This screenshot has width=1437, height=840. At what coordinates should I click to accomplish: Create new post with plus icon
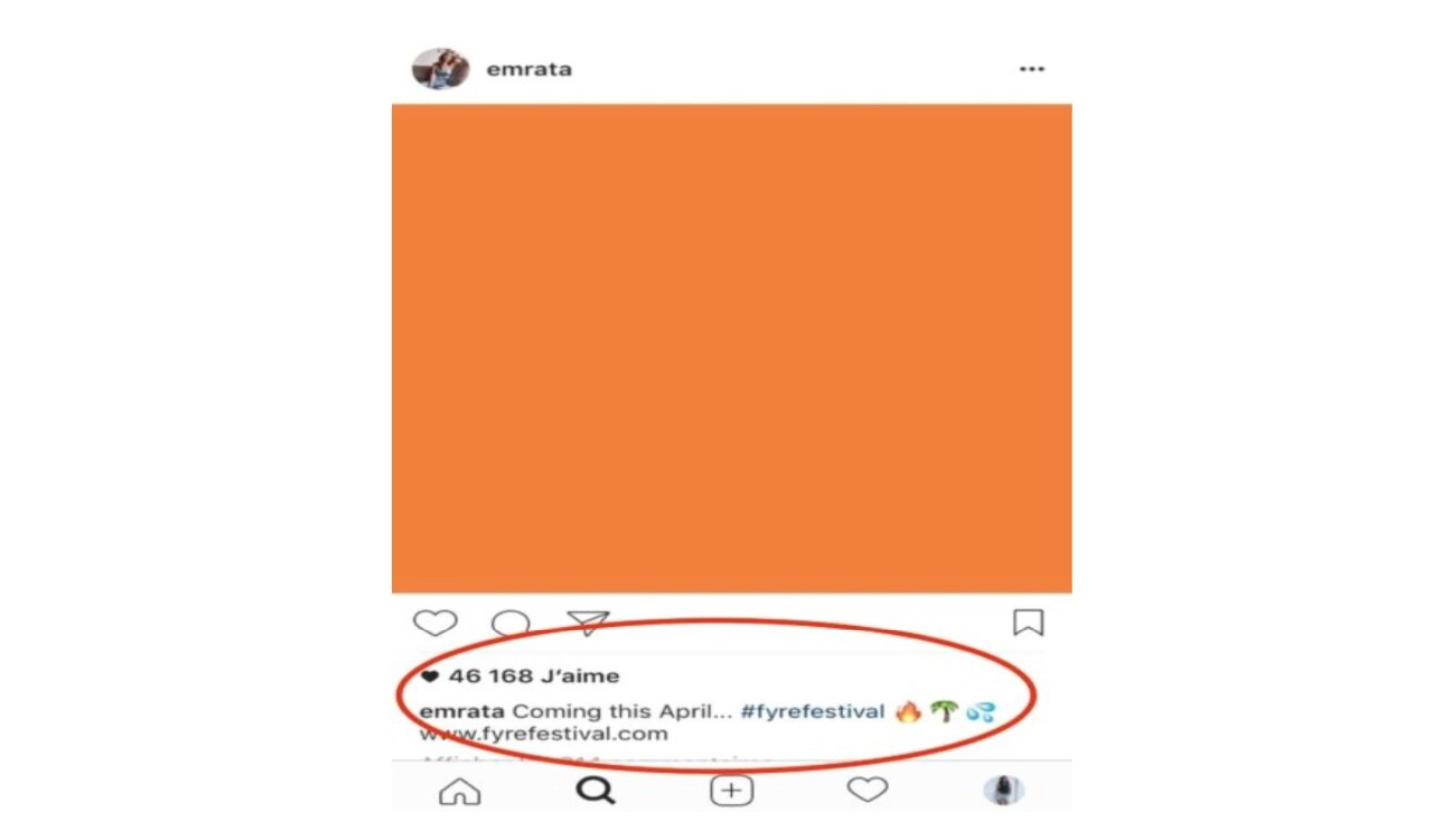pos(731,791)
